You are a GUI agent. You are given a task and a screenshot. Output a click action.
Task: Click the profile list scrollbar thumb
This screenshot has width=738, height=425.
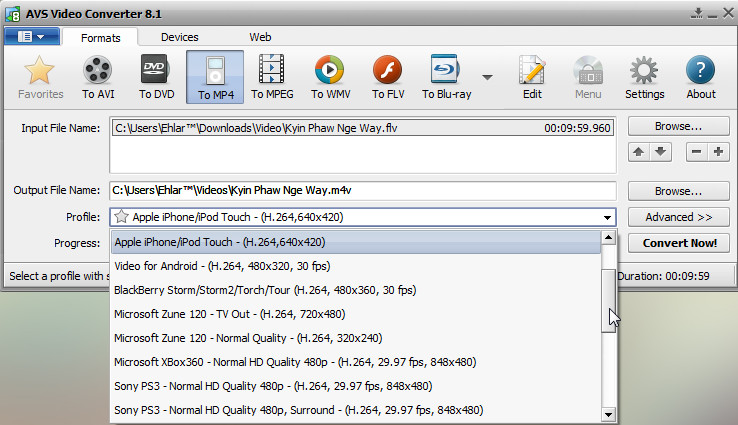[609, 300]
